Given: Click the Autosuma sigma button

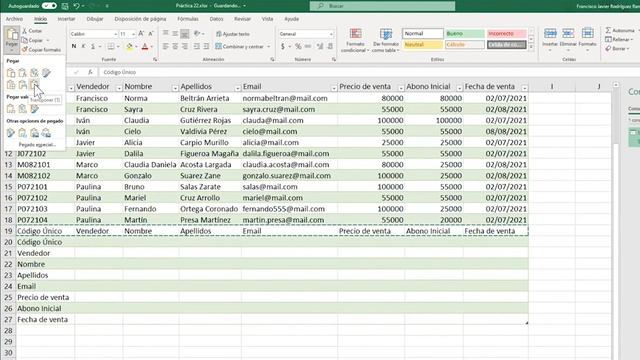Looking at the screenshot, I should (620, 31).
